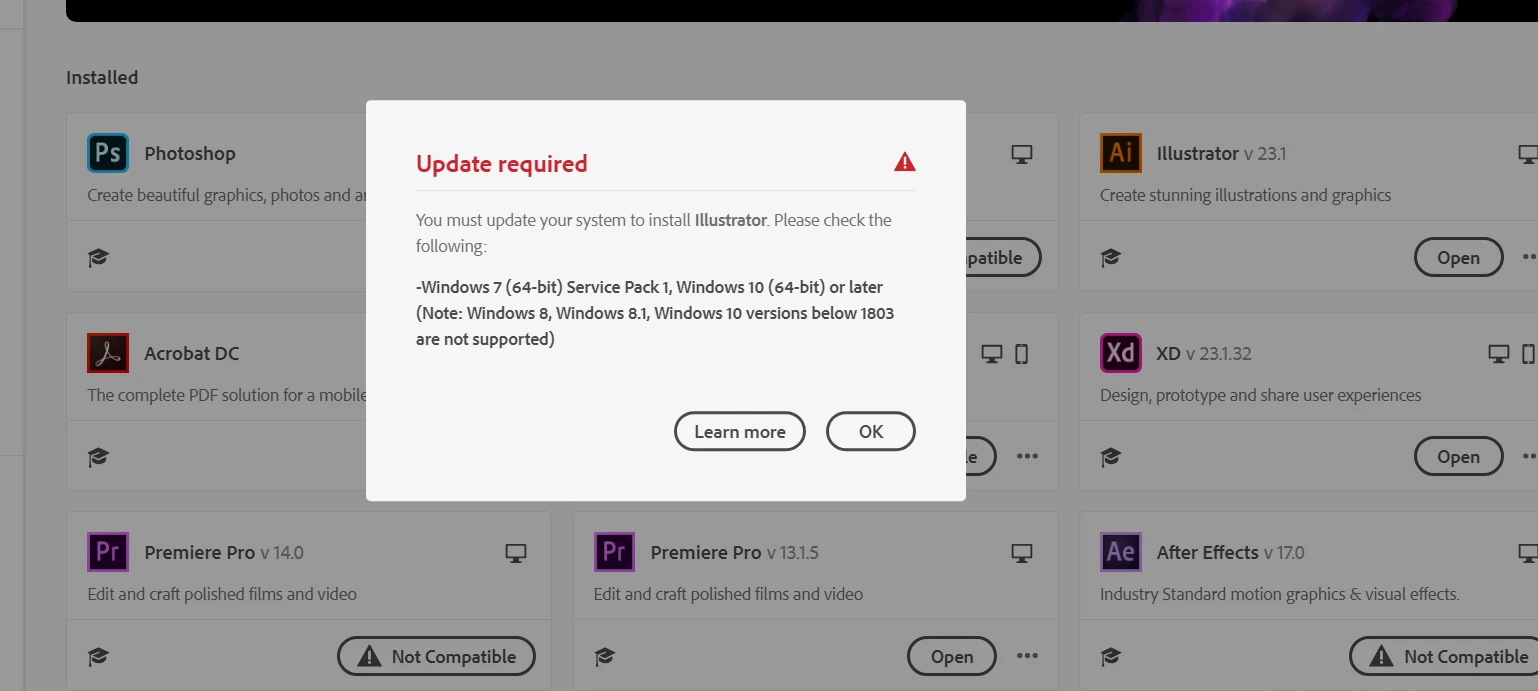
Task: Click 'Design, prototype and share user experiences' text
Action: pos(1260,395)
